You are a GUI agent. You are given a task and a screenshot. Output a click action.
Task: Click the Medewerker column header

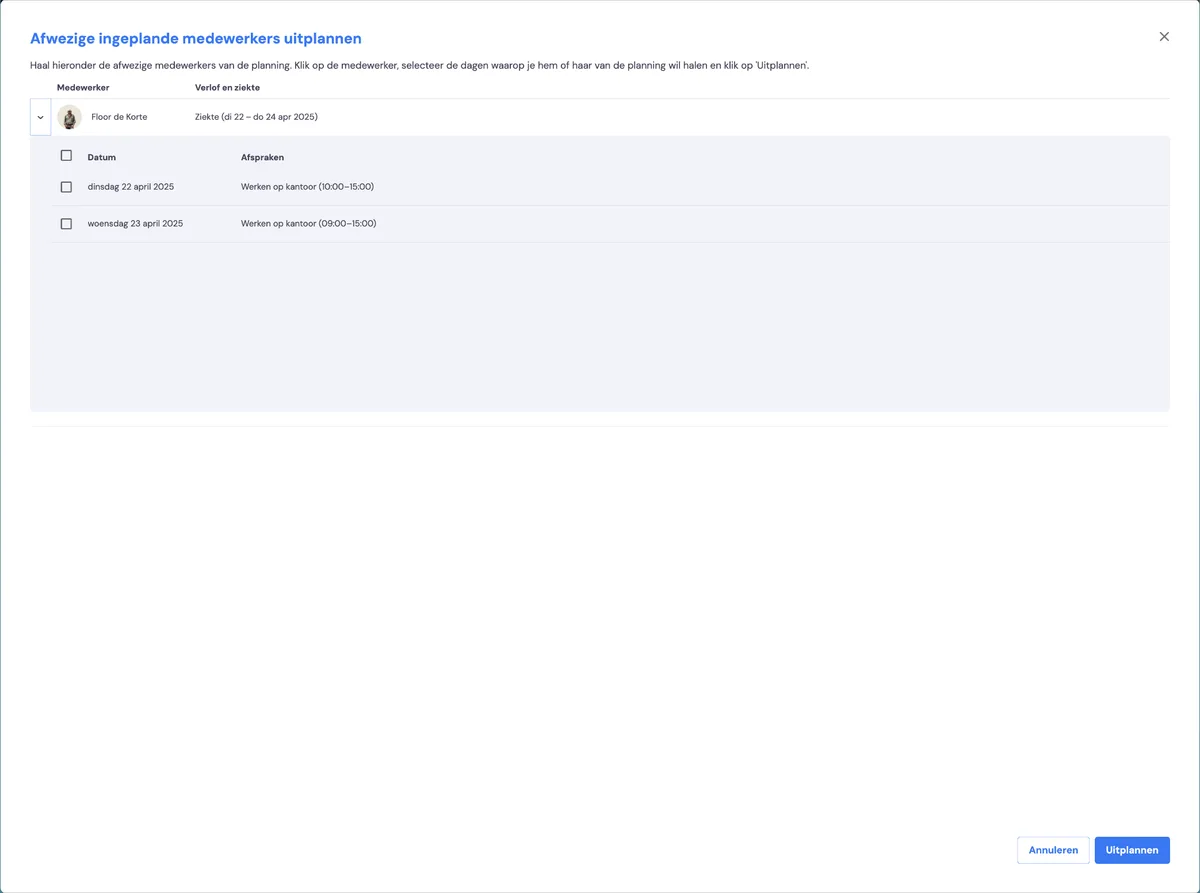(83, 88)
